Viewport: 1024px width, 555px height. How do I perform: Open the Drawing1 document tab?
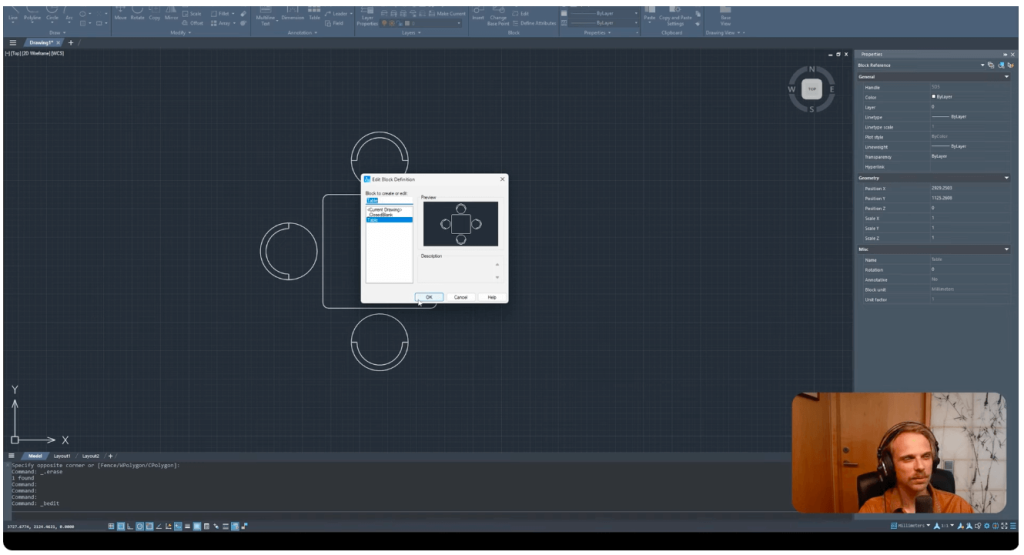[42, 43]
